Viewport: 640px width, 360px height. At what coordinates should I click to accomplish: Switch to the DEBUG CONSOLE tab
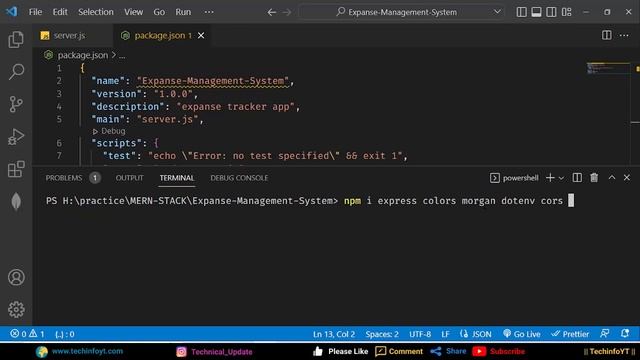pos(239,178)
